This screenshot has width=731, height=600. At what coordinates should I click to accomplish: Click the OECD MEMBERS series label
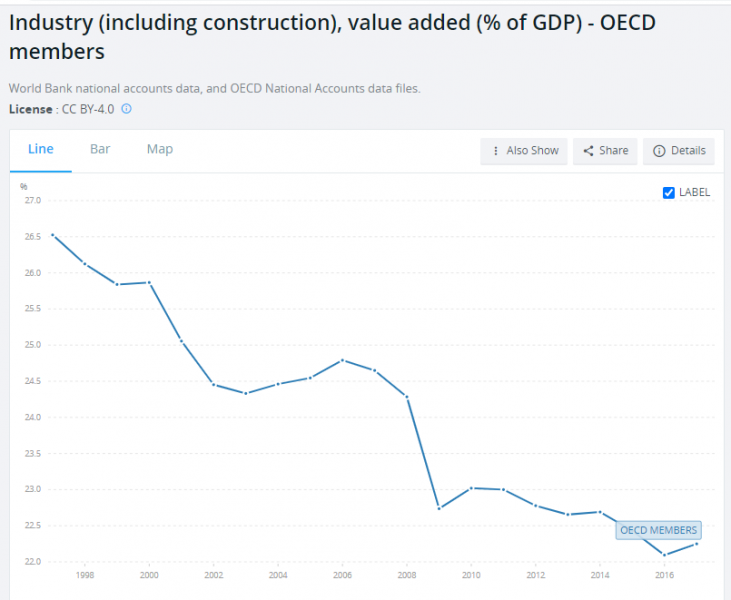[x=659, y=530]
